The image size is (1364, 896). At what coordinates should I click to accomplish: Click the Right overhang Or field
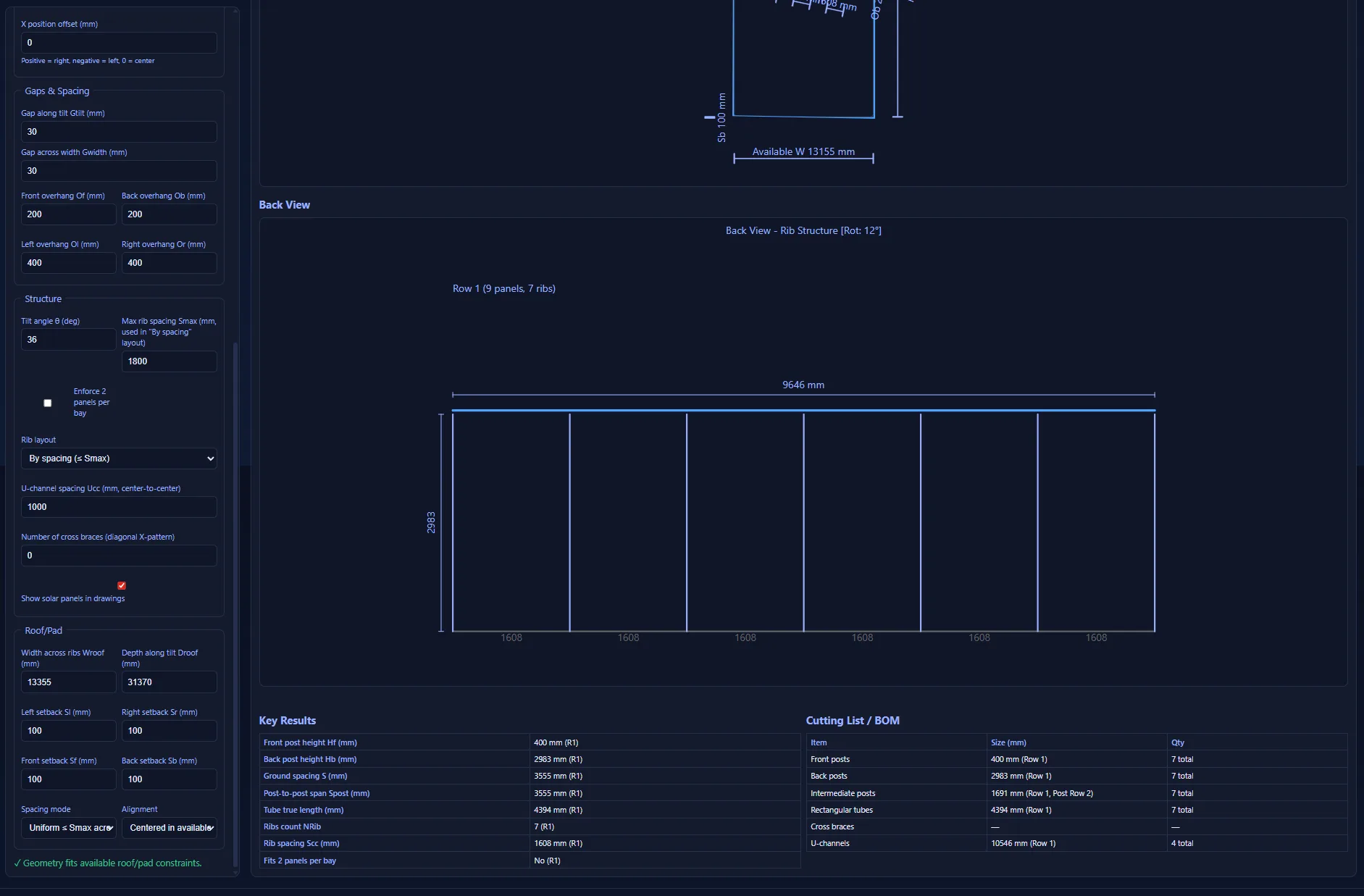pos(170,263)
